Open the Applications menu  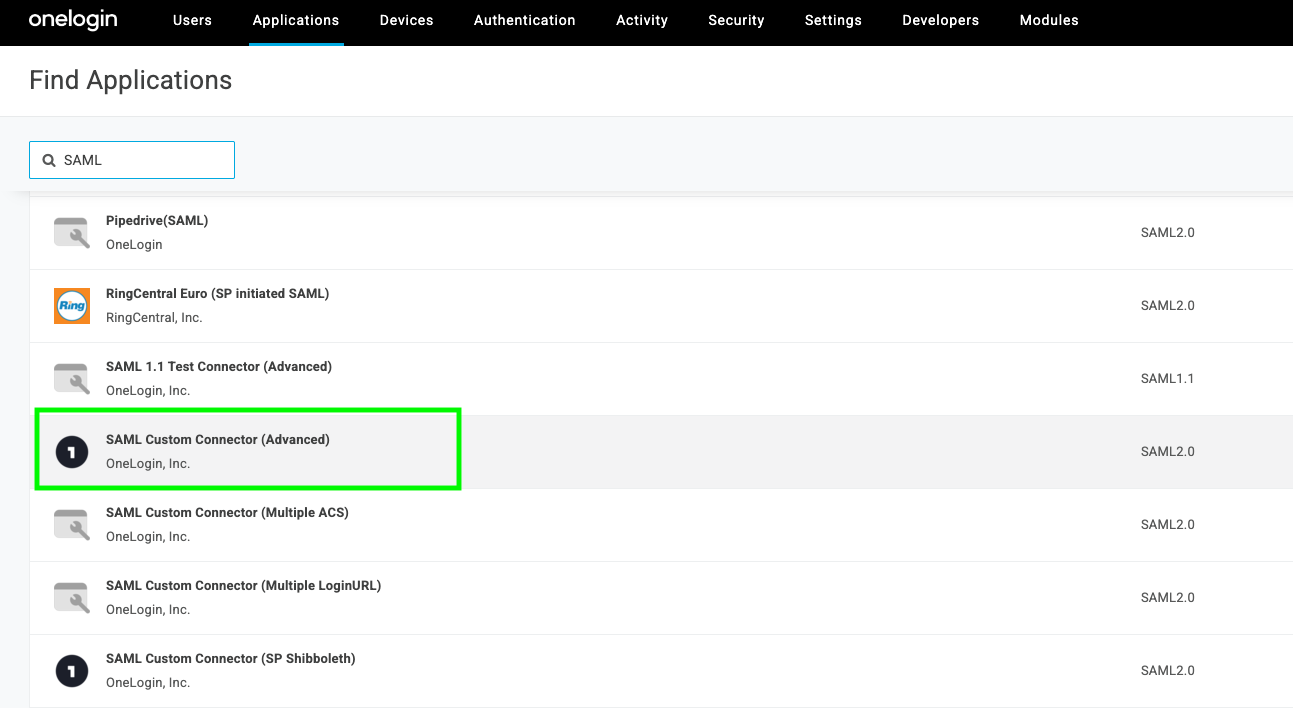coord(296,20)
